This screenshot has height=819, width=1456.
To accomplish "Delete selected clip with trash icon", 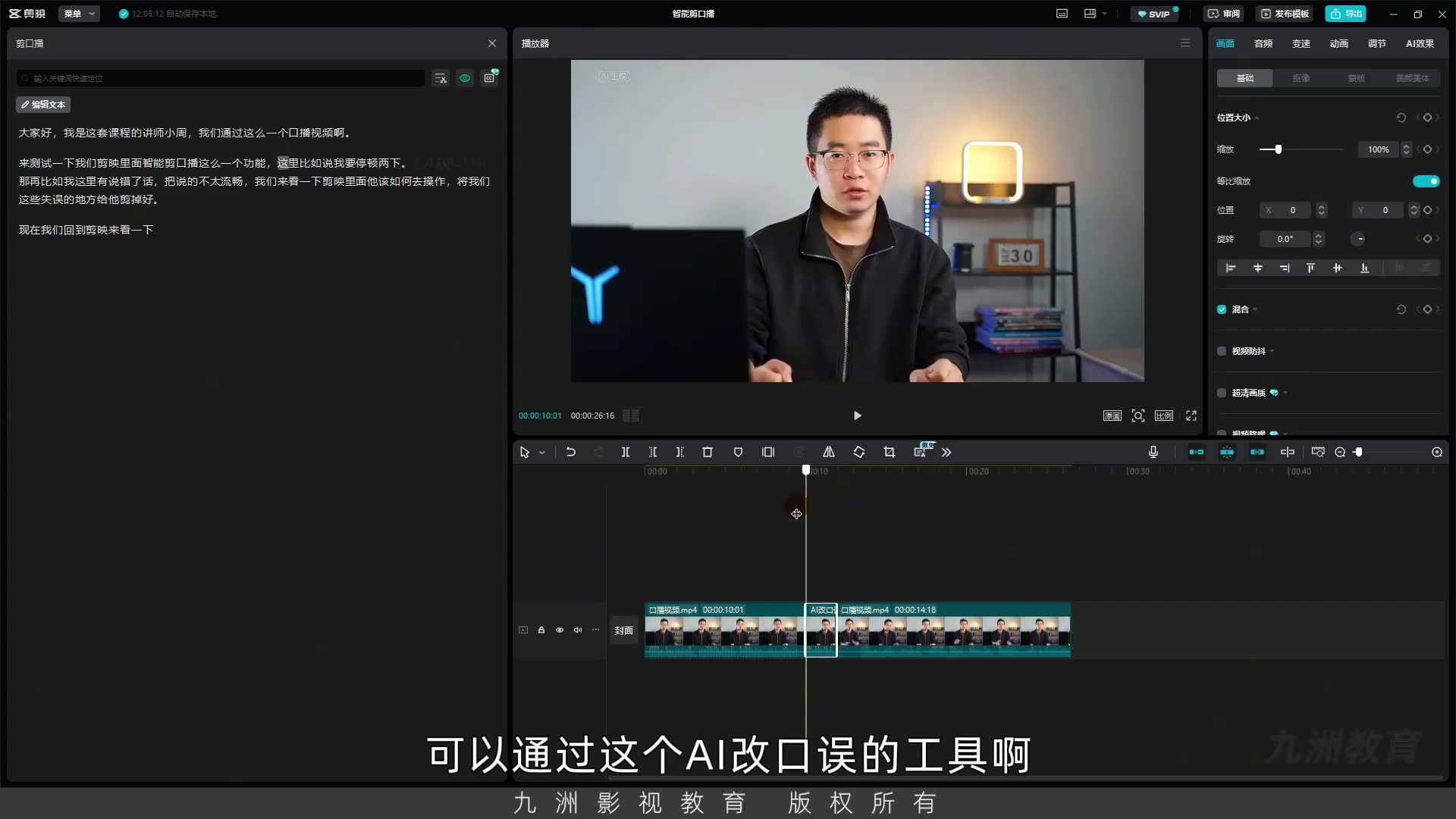I will pos(708,452).
